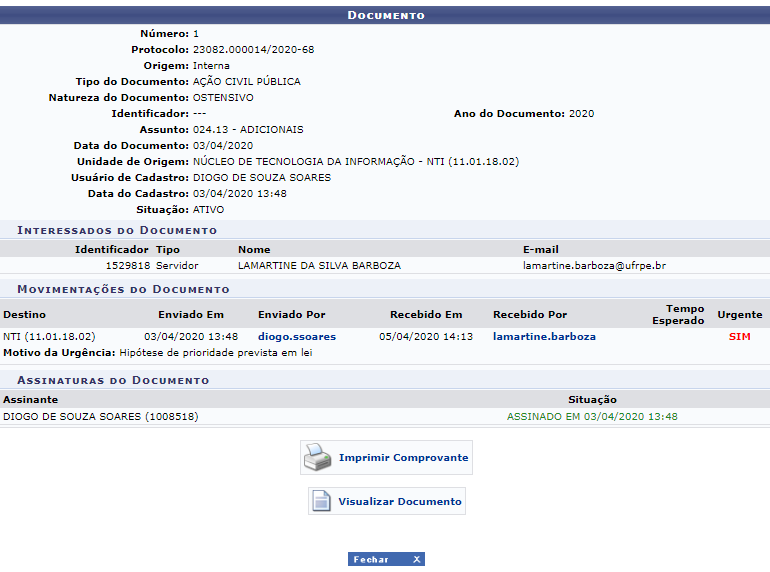This screenshot has height=572, width=770.
Task: Click the Recebido Por column header
Action: coord(530,315)
